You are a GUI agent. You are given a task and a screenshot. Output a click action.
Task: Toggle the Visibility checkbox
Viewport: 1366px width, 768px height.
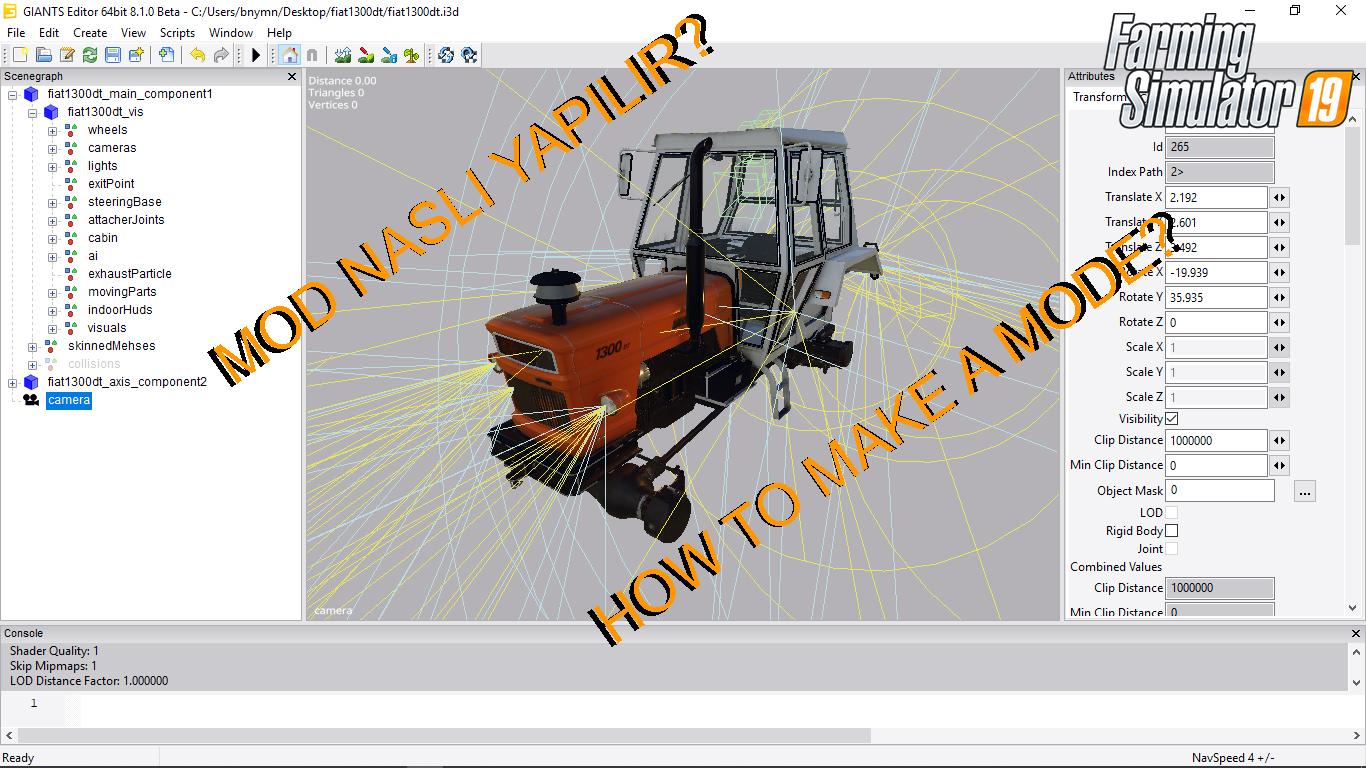coord(1172,419)
